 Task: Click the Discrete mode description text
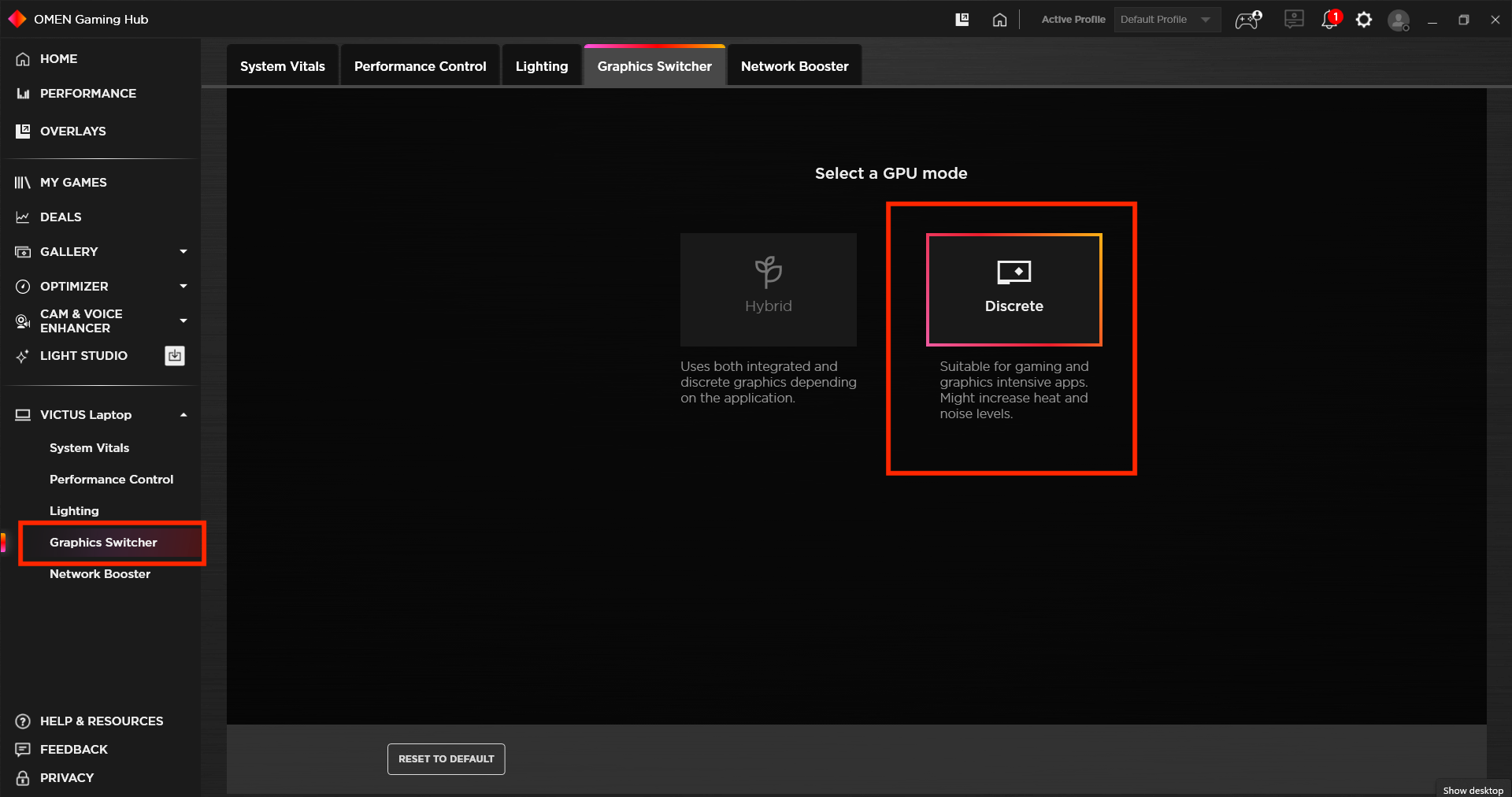pos(1014,390)
